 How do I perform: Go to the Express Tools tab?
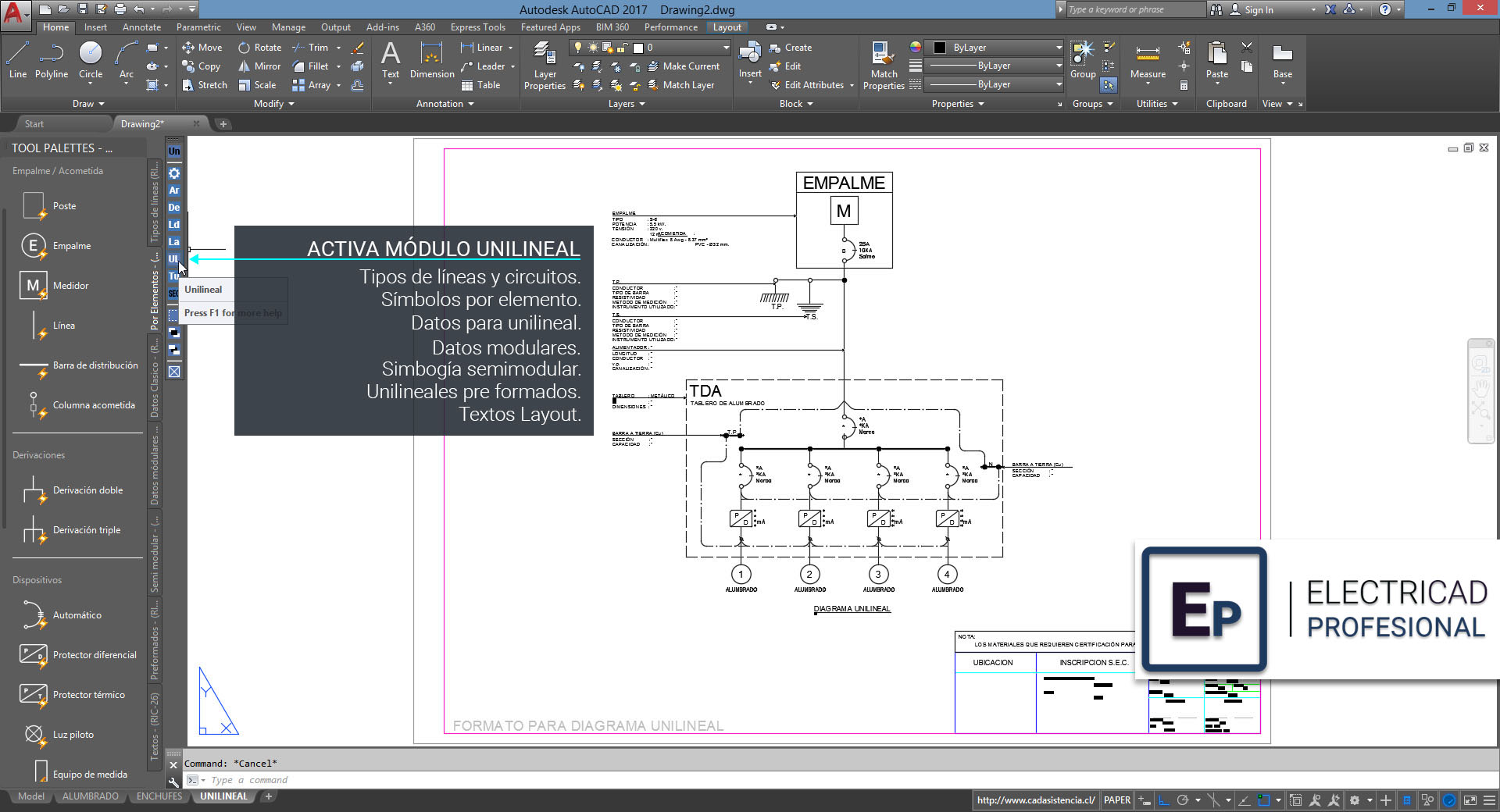pyautogui.click(x=477, y=27)
